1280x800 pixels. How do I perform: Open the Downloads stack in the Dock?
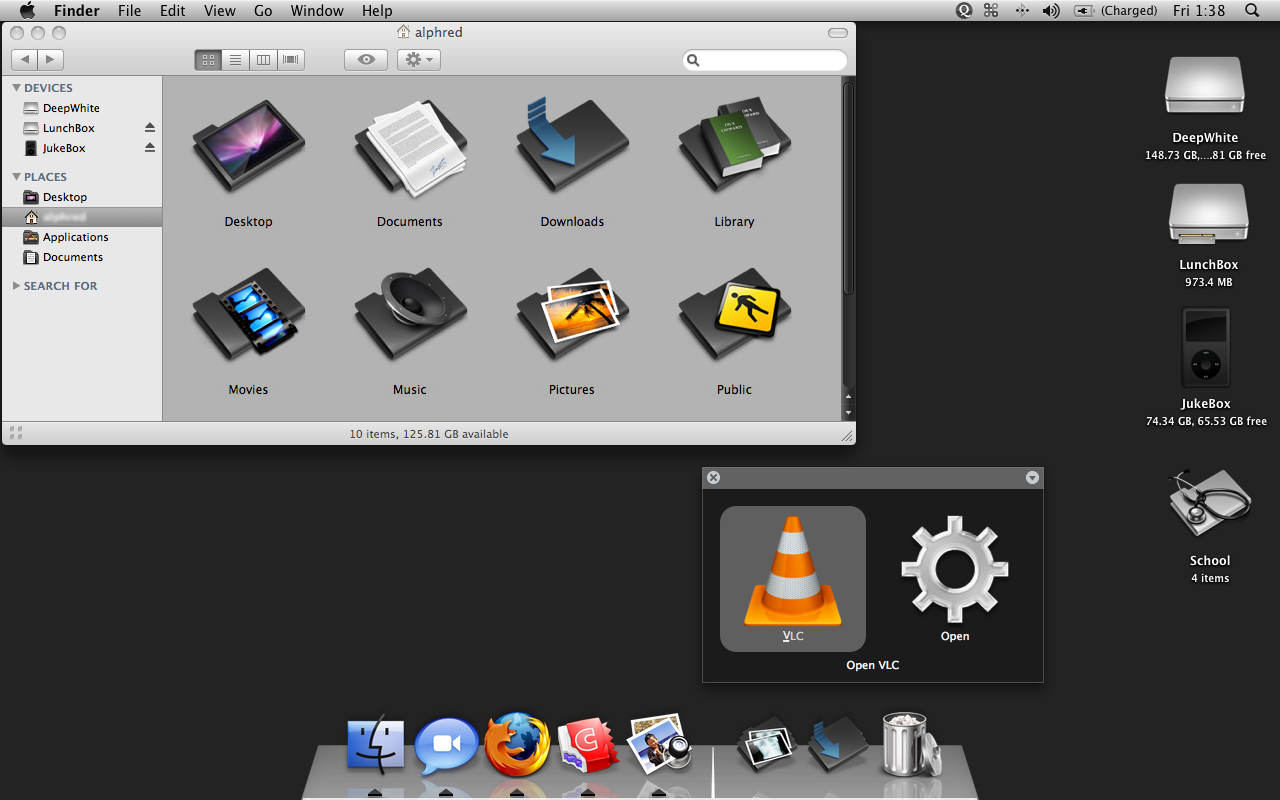pos(838,744)
